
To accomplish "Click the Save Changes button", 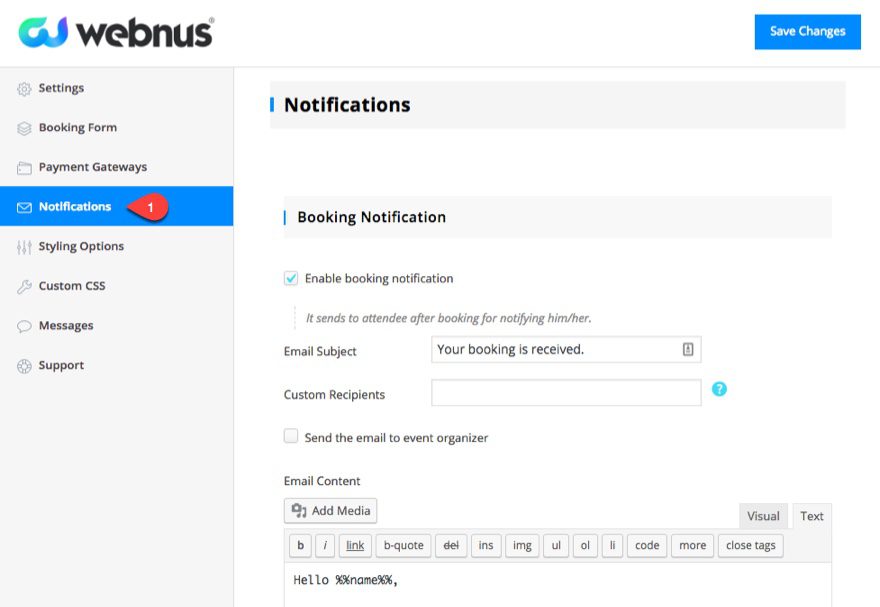I will (807, 31).
